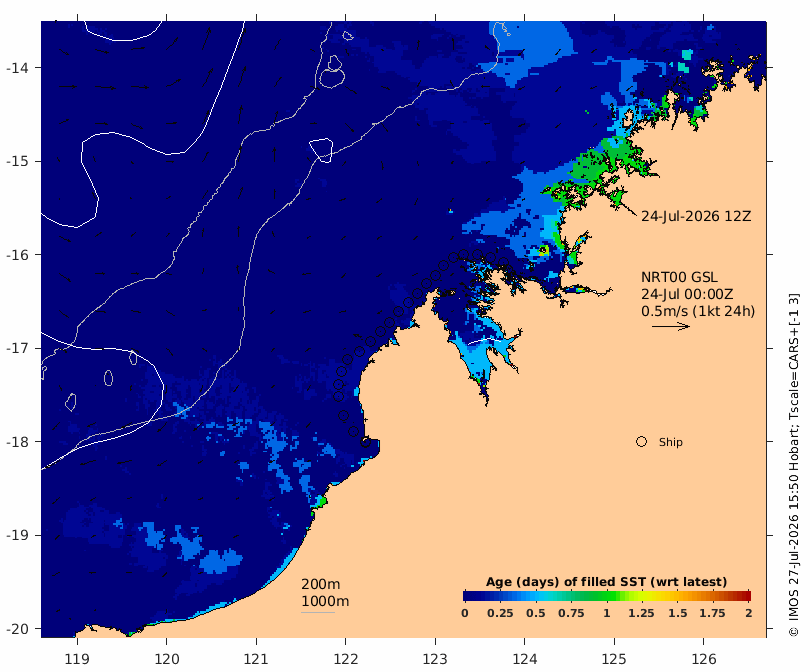810x672 pixels.
Task: Click the 1.25 tick label on the colorbar
Action: pos(641,613)
